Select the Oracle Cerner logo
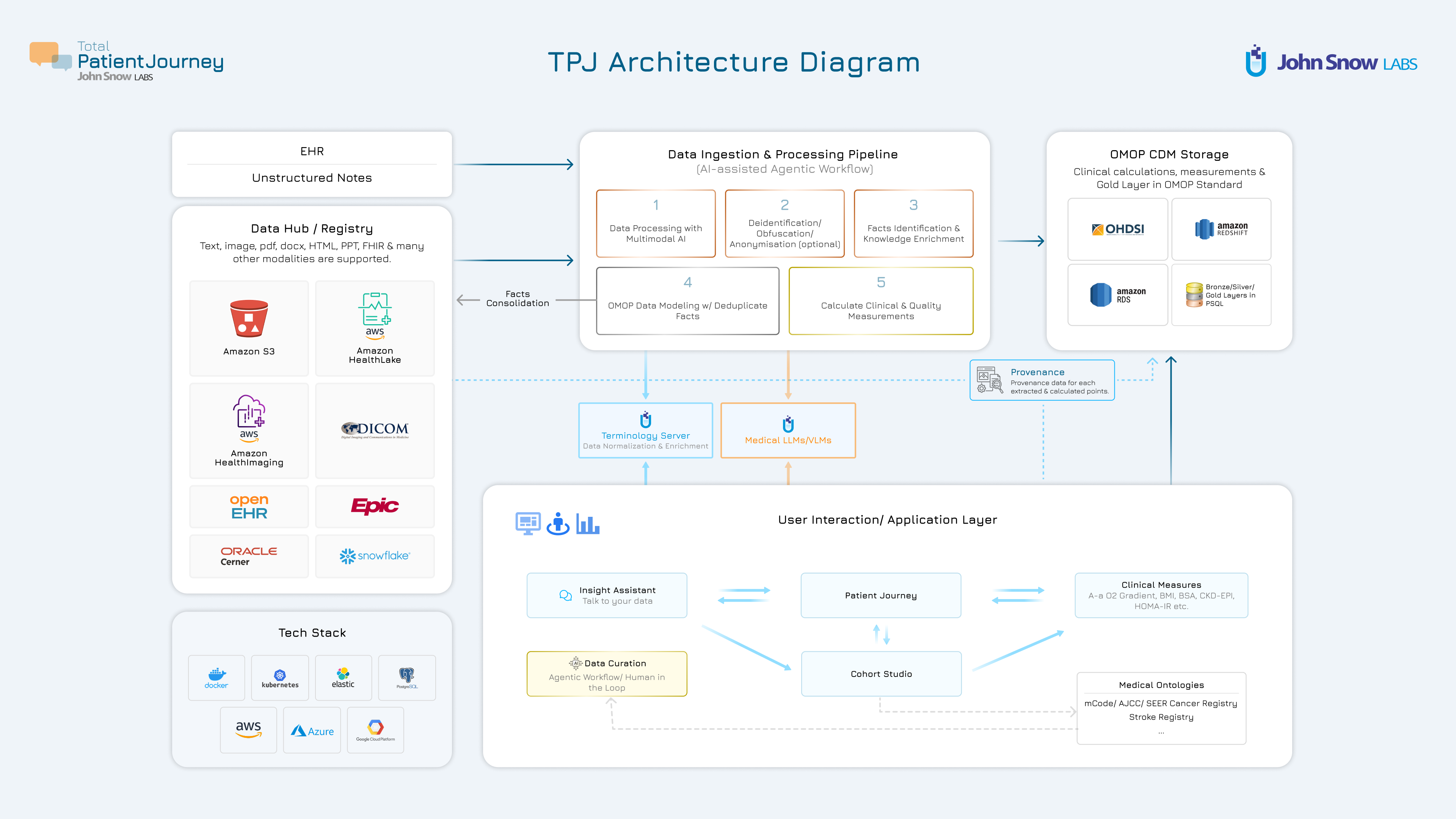Image resolution: width=1456 pixels, height=819 pixels. click(249, 555)
